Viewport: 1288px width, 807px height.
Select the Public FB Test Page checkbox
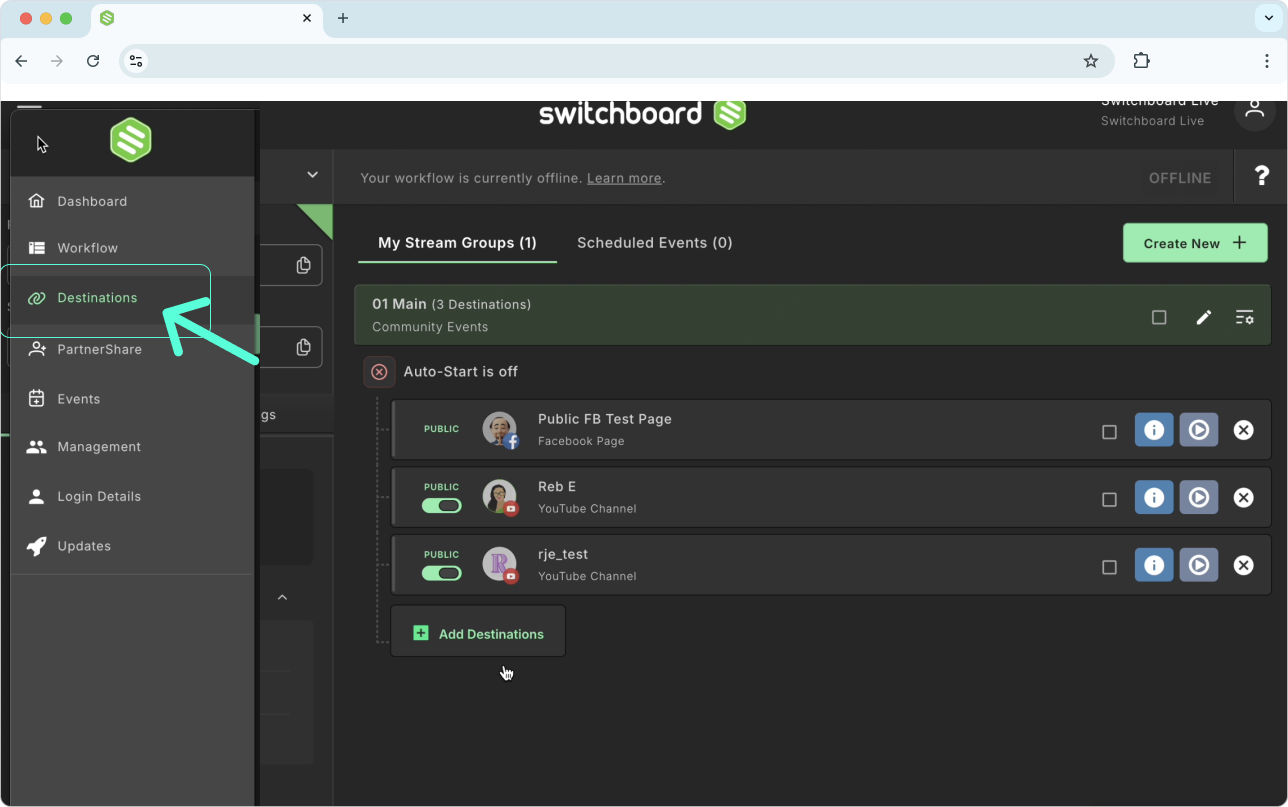(1109, 432)
